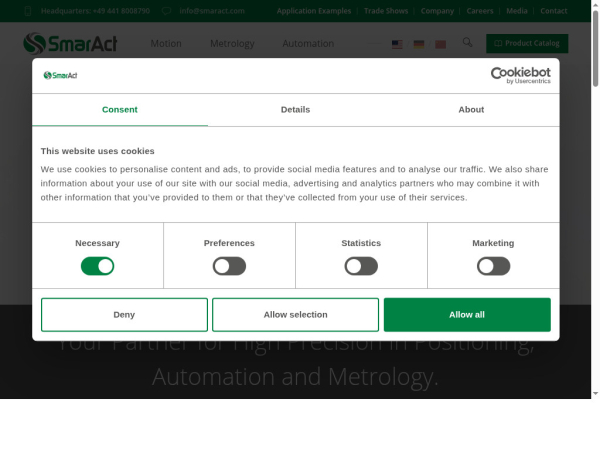The width and height of the screenshot is (600, 450).
Task: Click the scrollbar down arrow
Action: click(595, 393)
